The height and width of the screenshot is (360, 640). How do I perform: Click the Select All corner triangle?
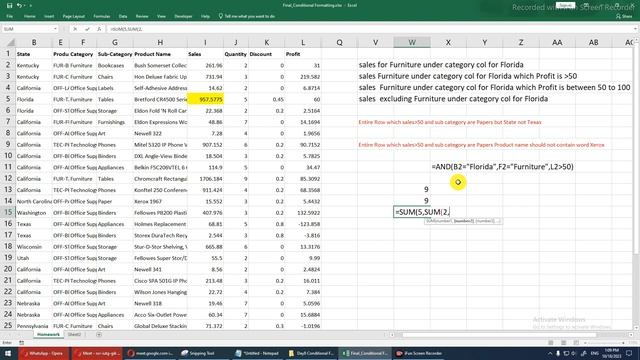(10, 42)
